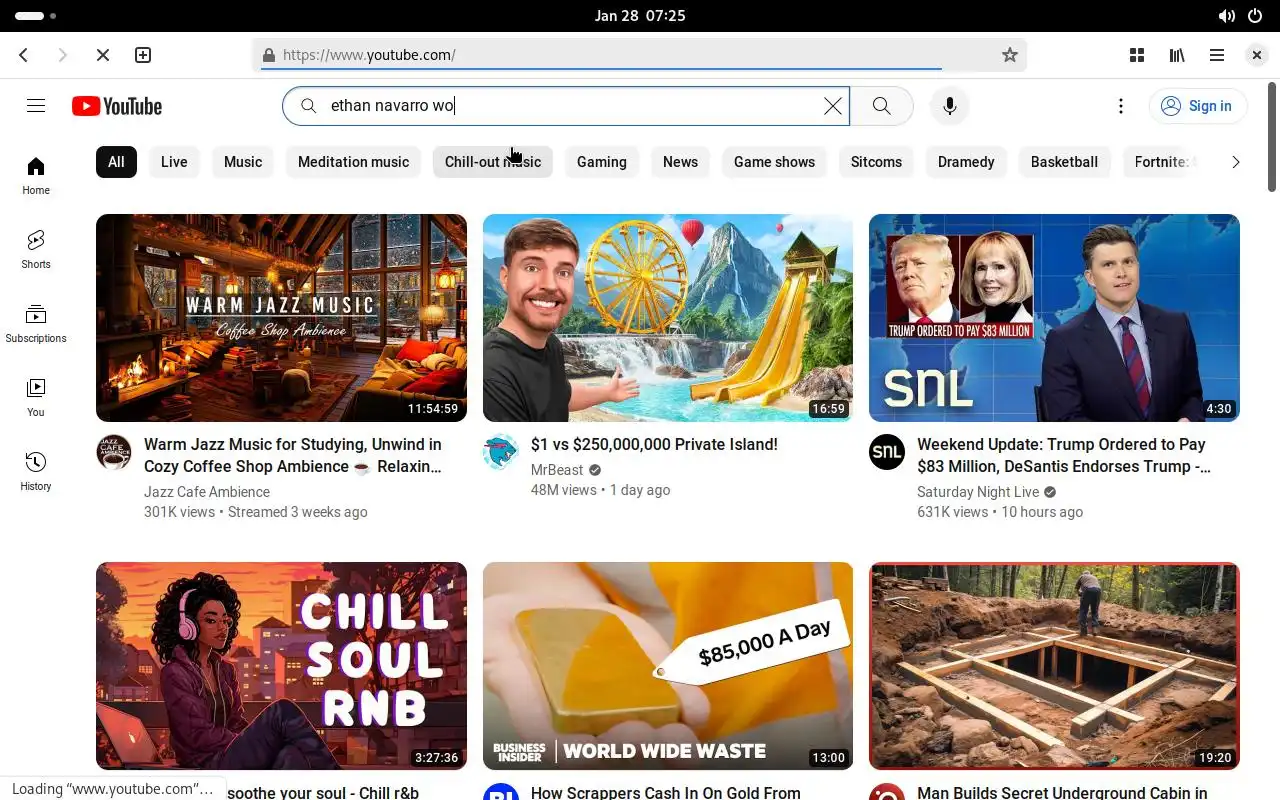The height and width of the screenshot is (800, 1280).
Task: Open Subscriptions in the sidebar
Action: click(36, 324)
